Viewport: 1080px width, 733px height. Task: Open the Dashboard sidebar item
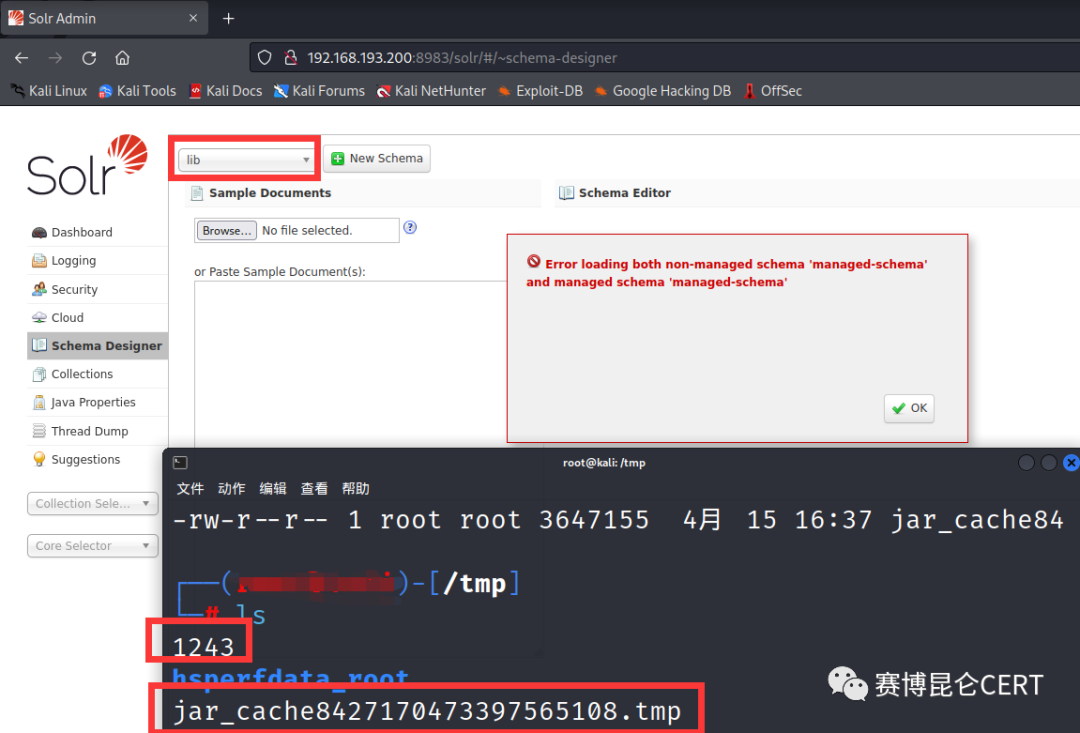pos(97,232)
